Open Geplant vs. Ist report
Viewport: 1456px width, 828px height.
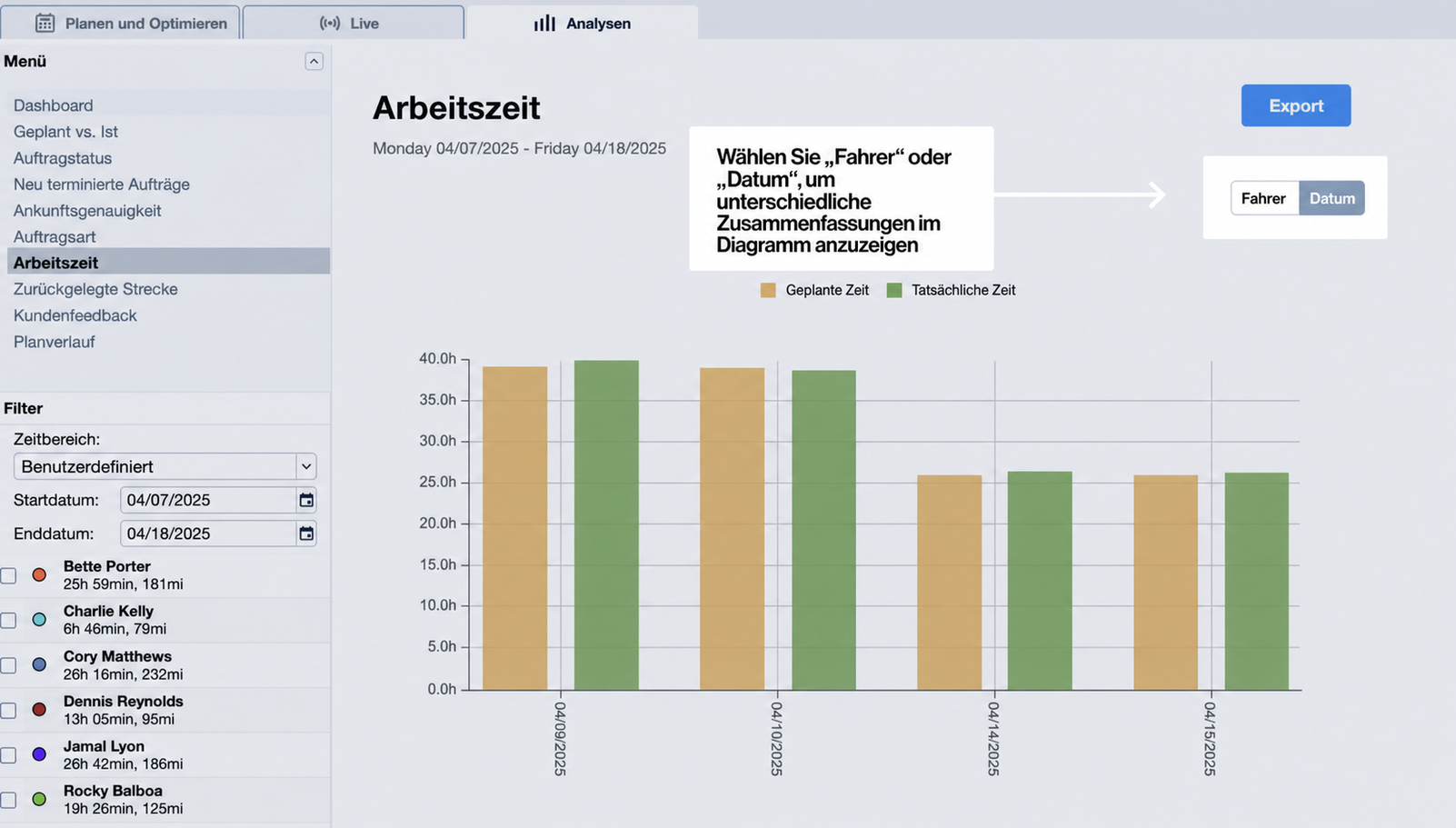(65, 132)
